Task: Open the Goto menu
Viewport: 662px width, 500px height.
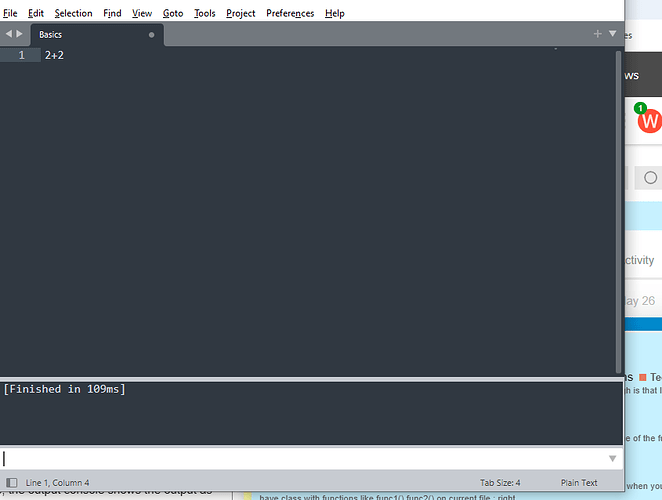Action: tap(173, 14)
